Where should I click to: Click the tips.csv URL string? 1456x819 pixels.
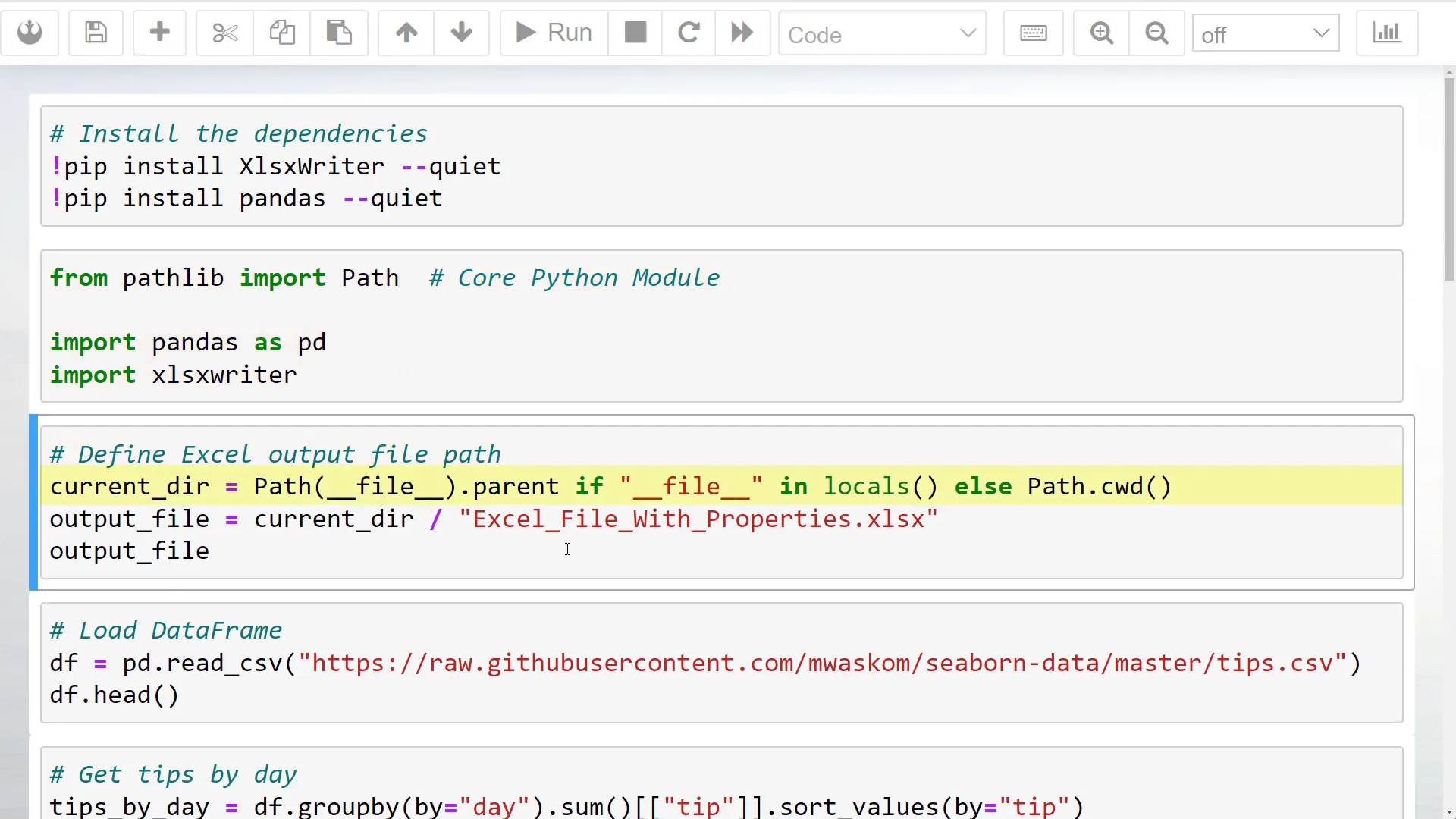[823, 663]
